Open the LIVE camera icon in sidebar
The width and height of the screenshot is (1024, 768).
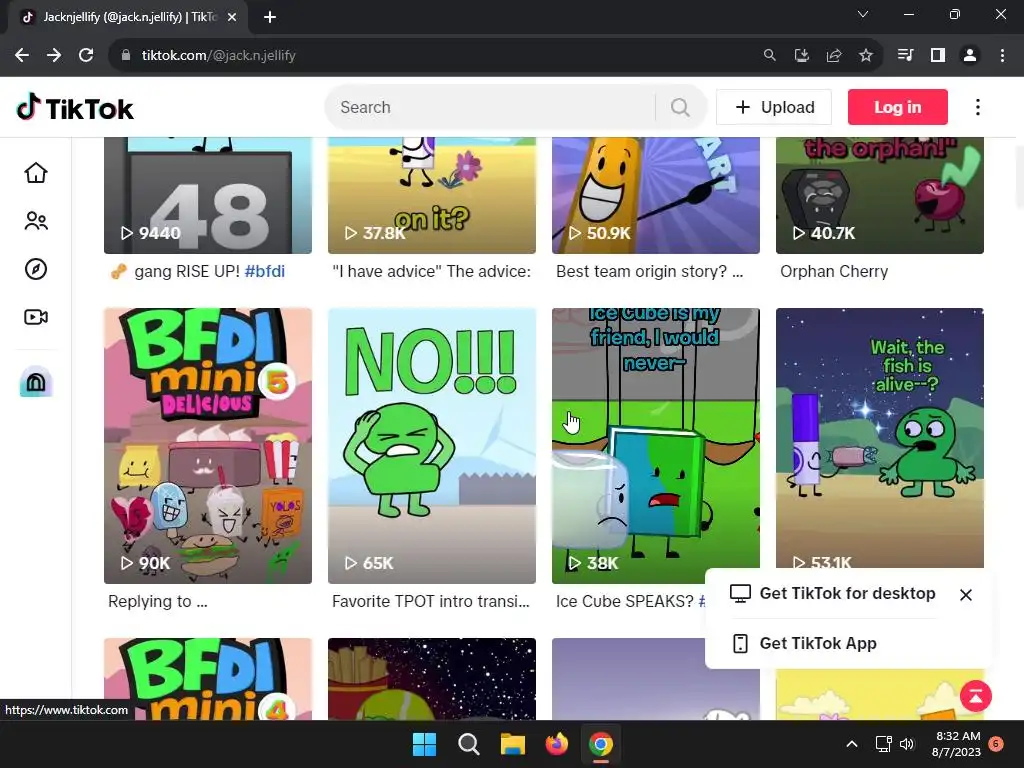[36, 317]
